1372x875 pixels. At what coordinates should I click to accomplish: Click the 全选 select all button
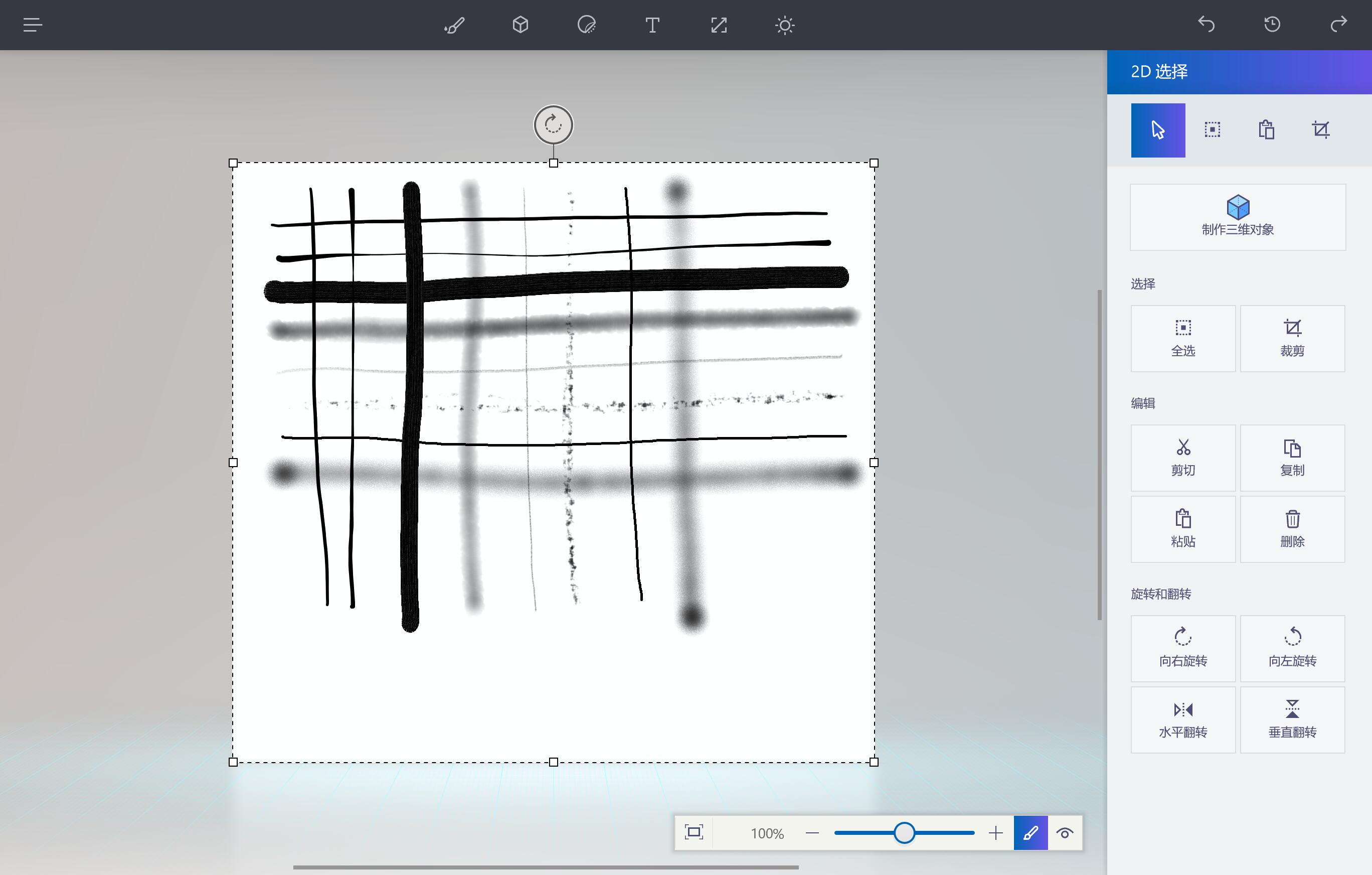(x=1183, y=338)
